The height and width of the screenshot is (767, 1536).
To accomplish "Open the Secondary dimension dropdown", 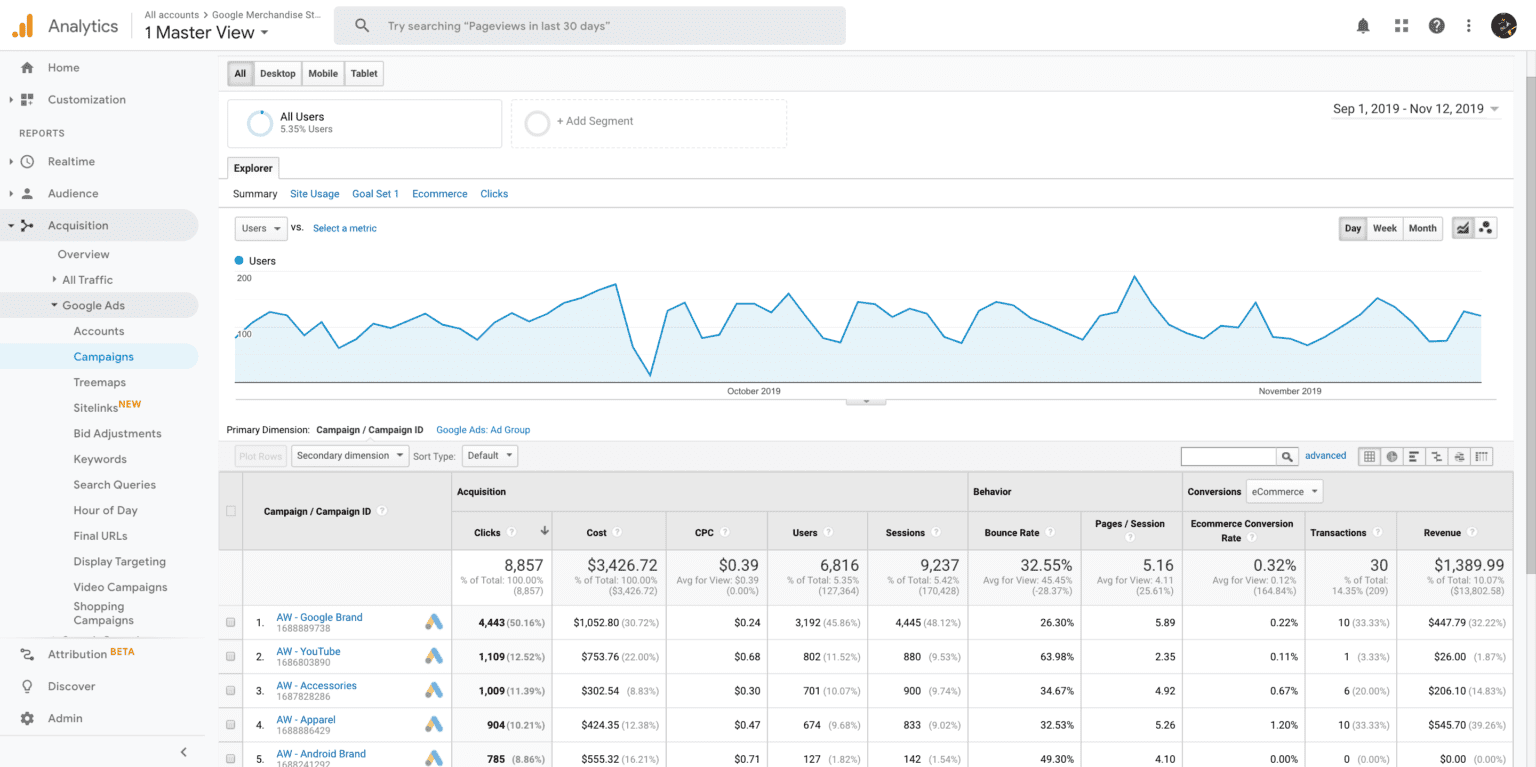I will (350, 456).
